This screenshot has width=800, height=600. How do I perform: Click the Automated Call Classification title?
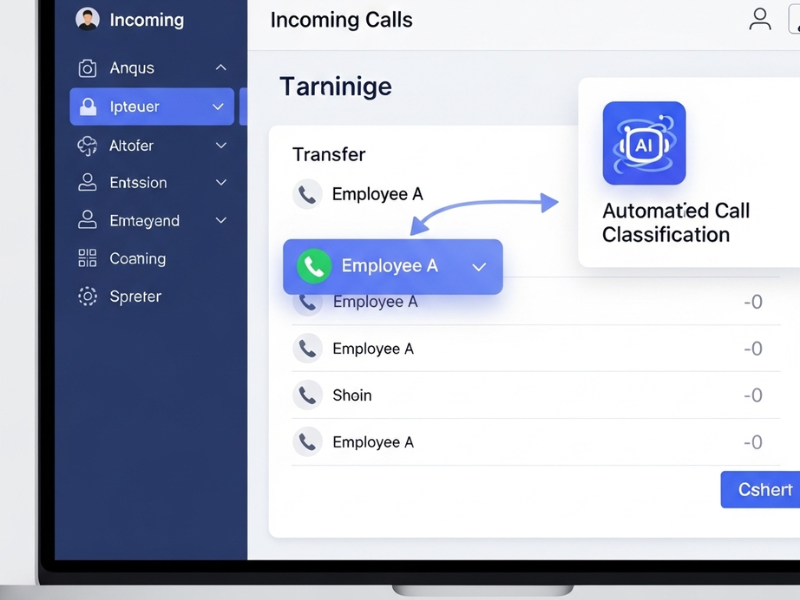click(x=676, y=222)
